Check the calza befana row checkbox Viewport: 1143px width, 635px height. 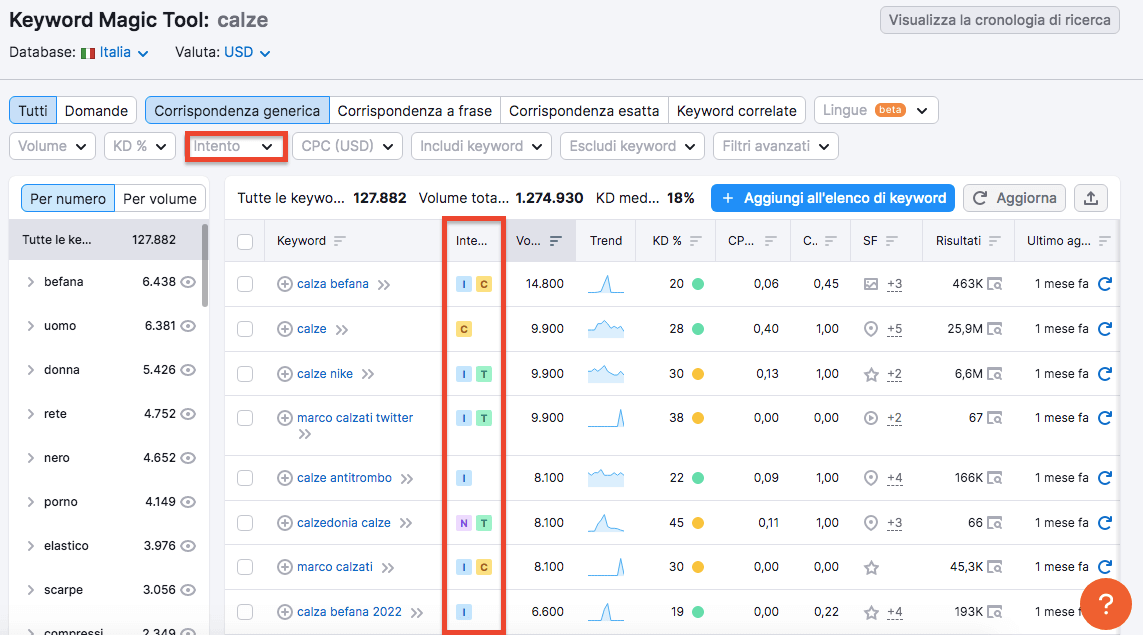245,284
